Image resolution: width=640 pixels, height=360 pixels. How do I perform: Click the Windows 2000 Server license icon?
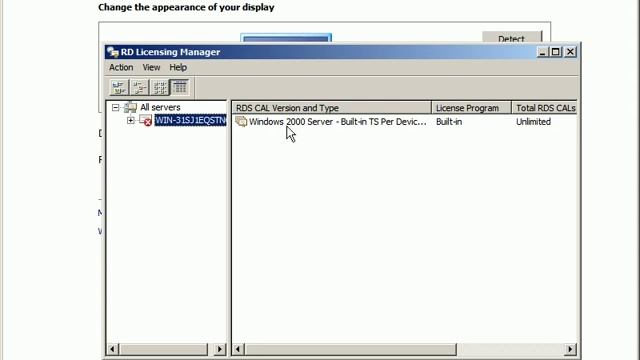click(x=241, y=122)
